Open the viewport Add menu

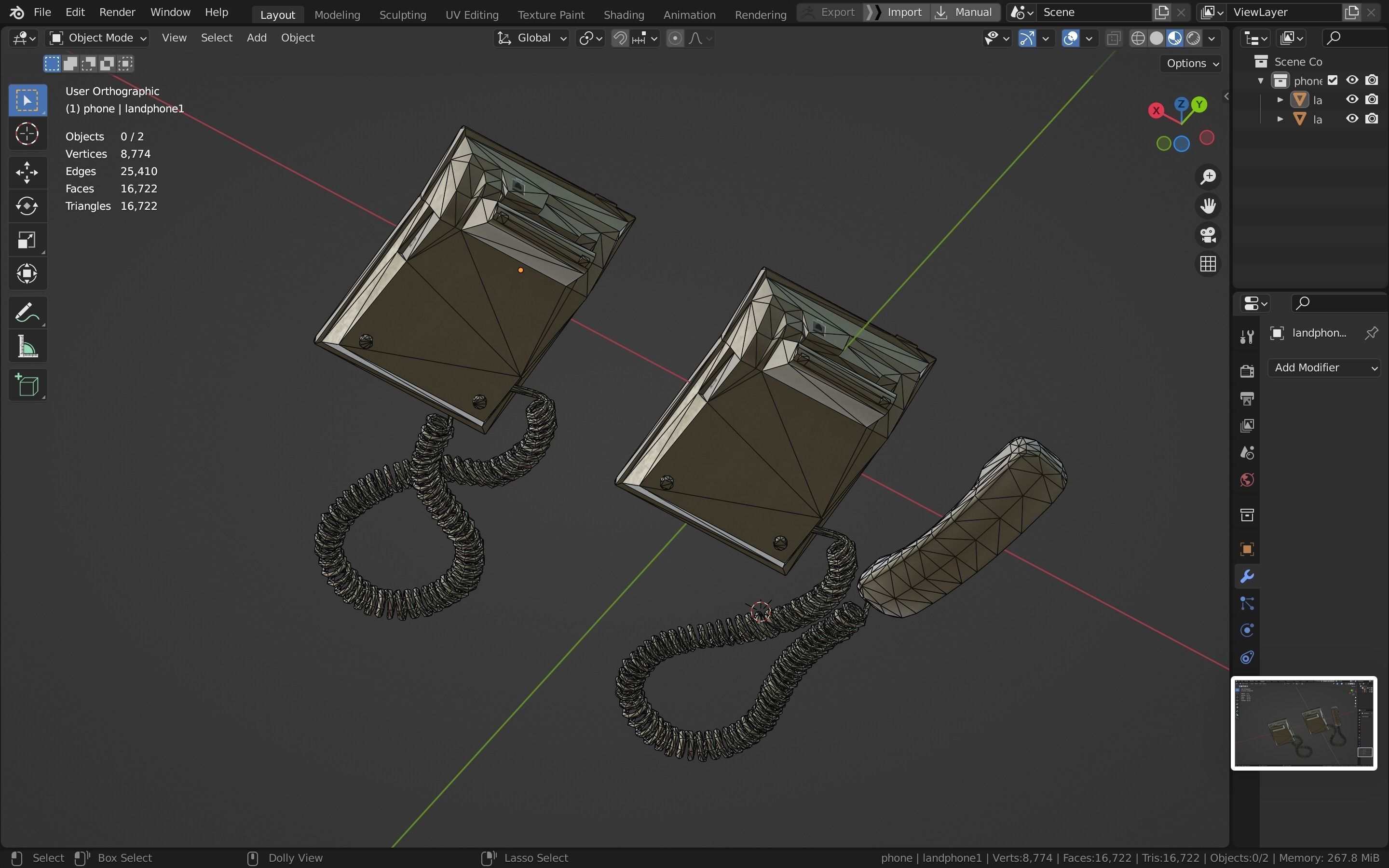(x=257, y=38)
